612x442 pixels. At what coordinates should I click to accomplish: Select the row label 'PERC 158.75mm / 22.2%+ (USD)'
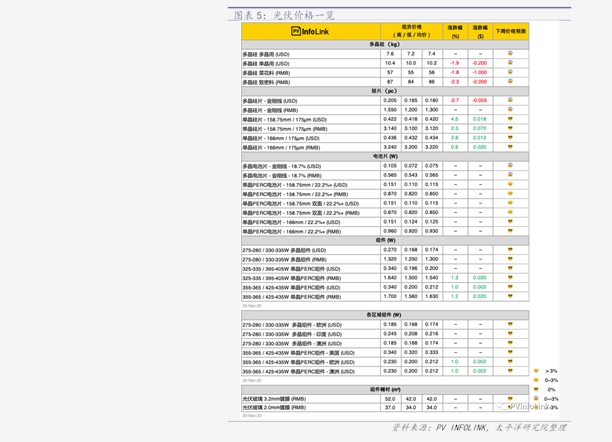[x=295, y=185]
